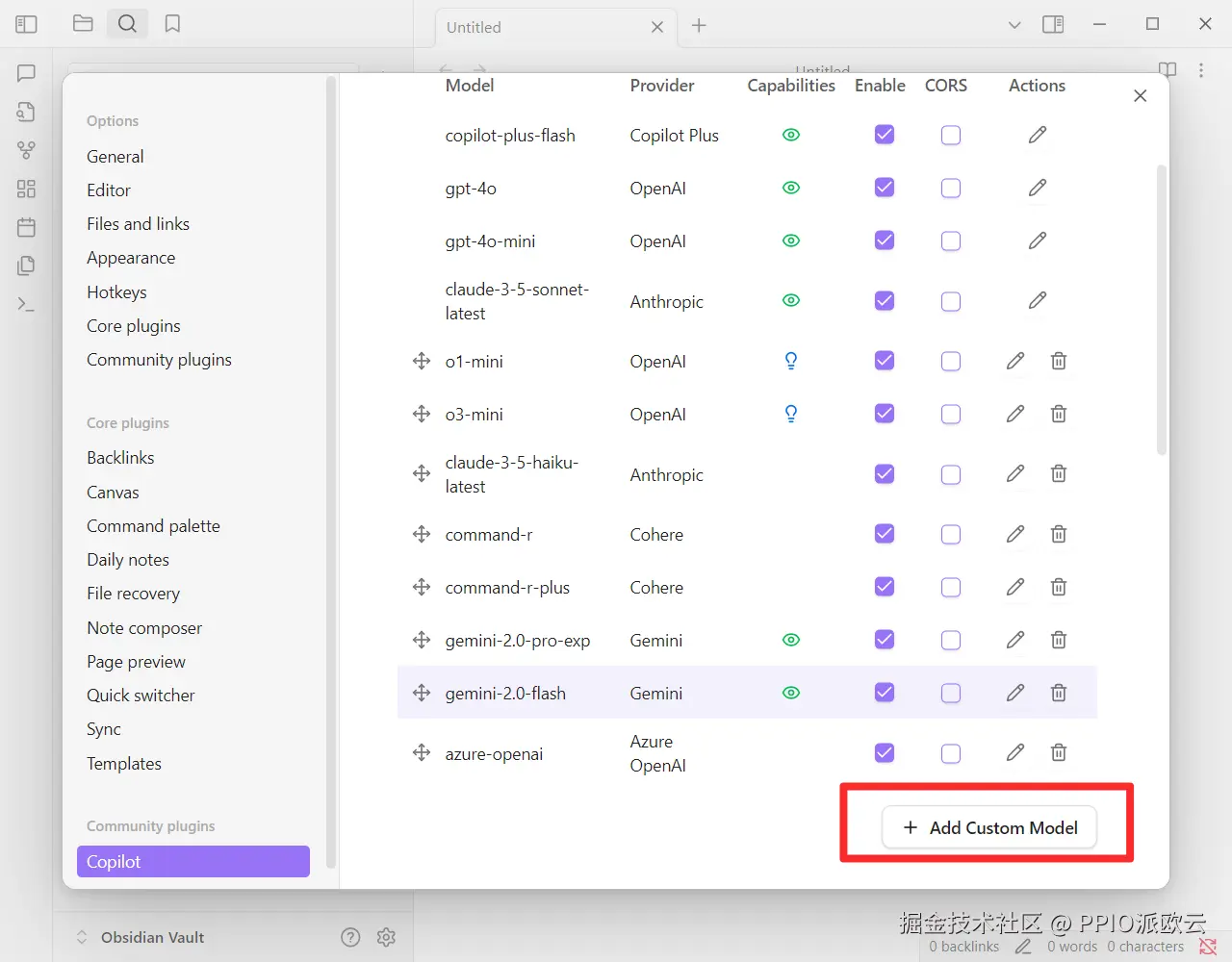Delete the o3-mini model

(x=1059, y=414)
